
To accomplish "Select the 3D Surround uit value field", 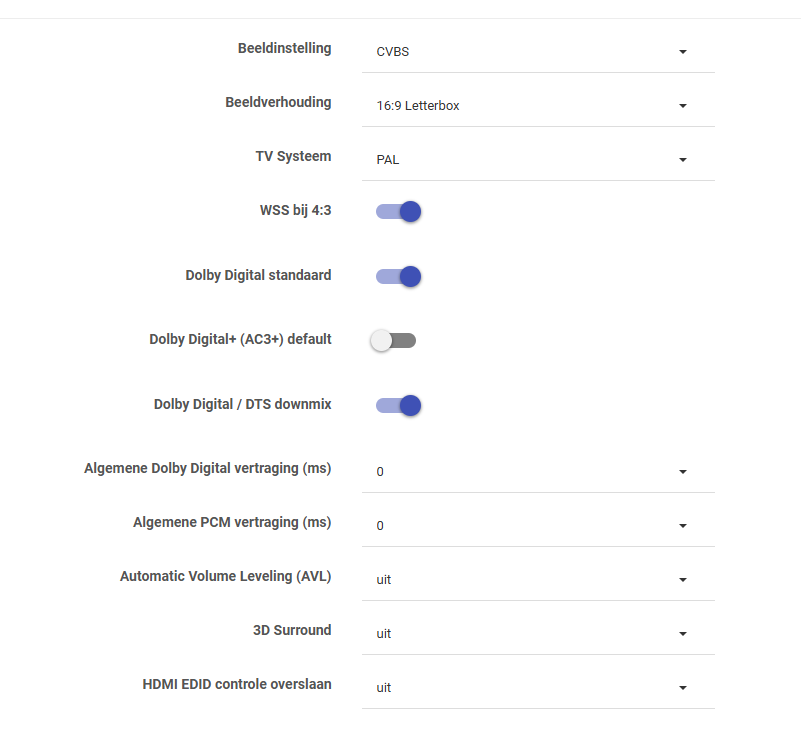I will pos(538,634).
